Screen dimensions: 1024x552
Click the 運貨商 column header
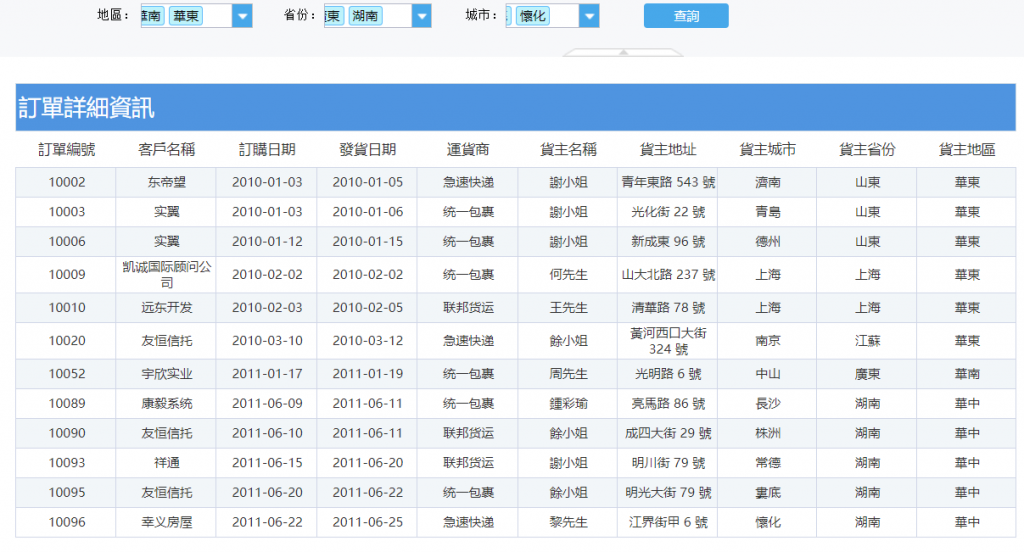click(x=468, y=150)
